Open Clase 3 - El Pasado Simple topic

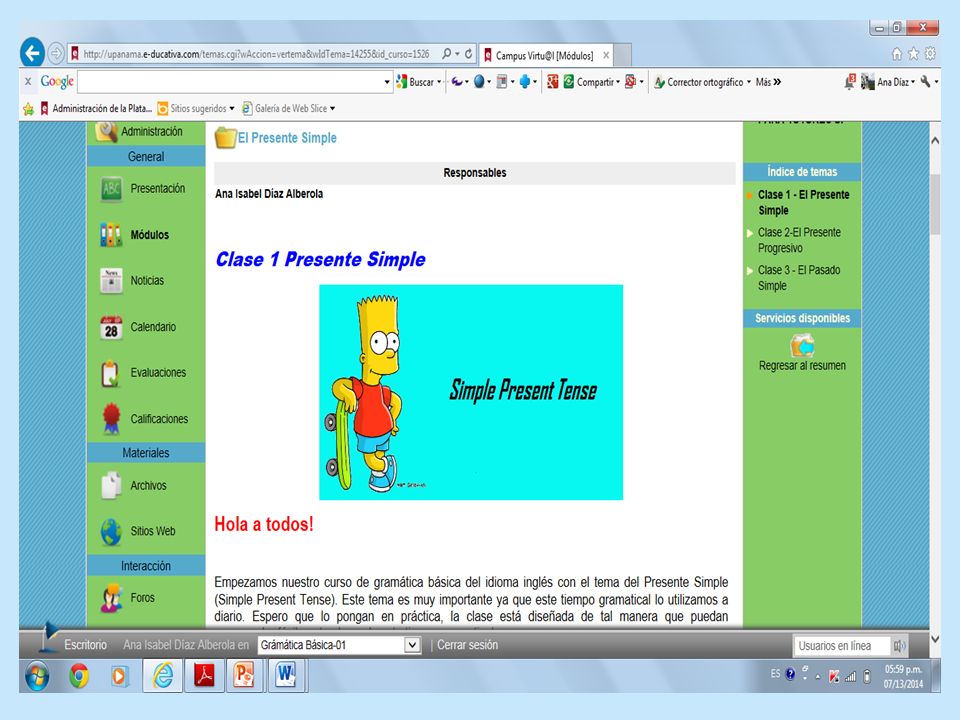[799, 277]
